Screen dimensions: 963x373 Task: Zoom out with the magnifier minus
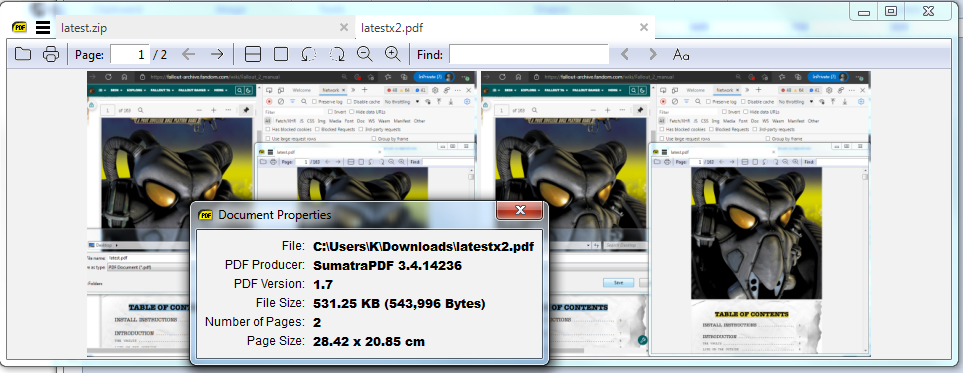pos(365,54)
